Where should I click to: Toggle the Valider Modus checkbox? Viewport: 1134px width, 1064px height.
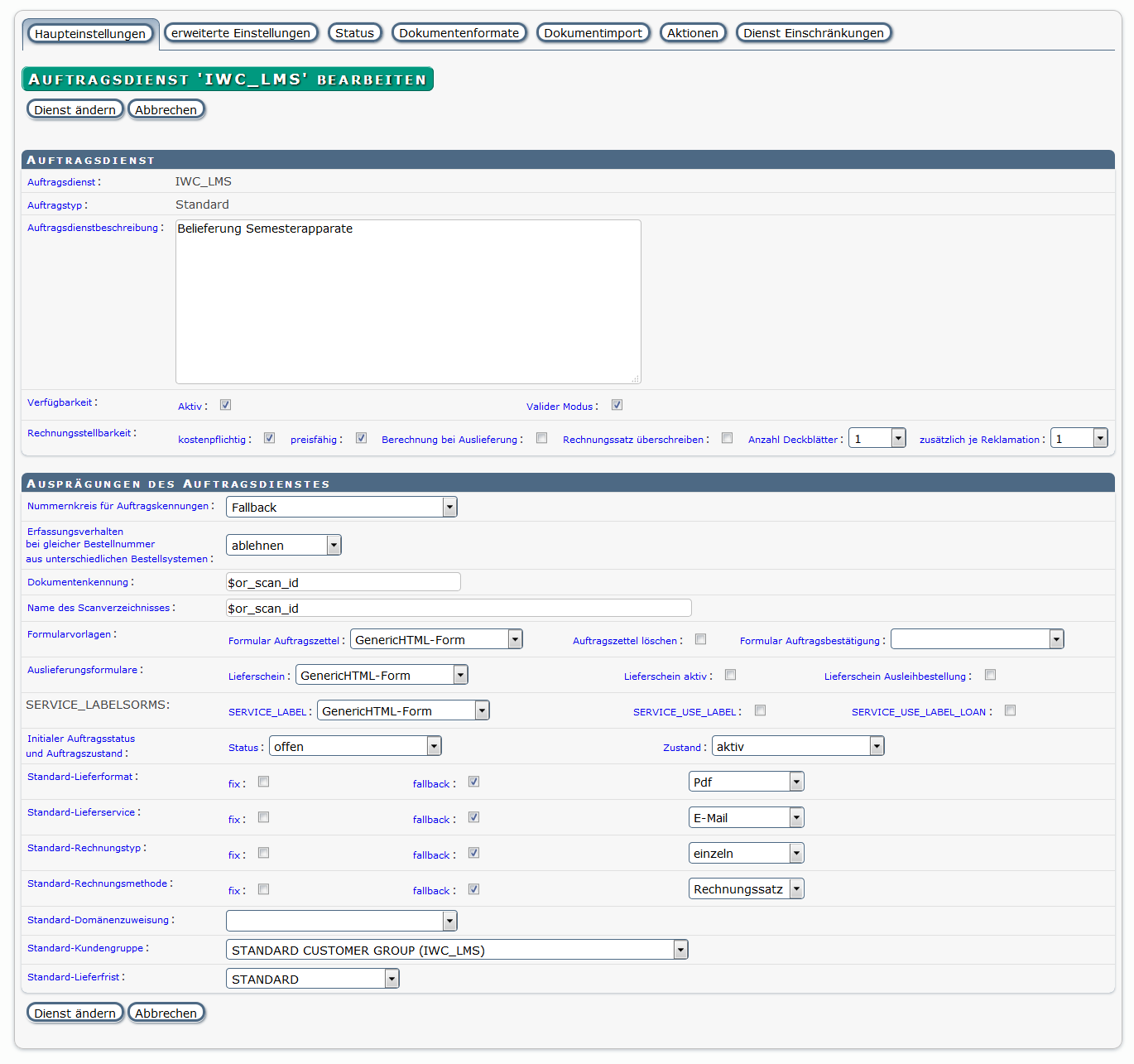click(x=617, y=405)
